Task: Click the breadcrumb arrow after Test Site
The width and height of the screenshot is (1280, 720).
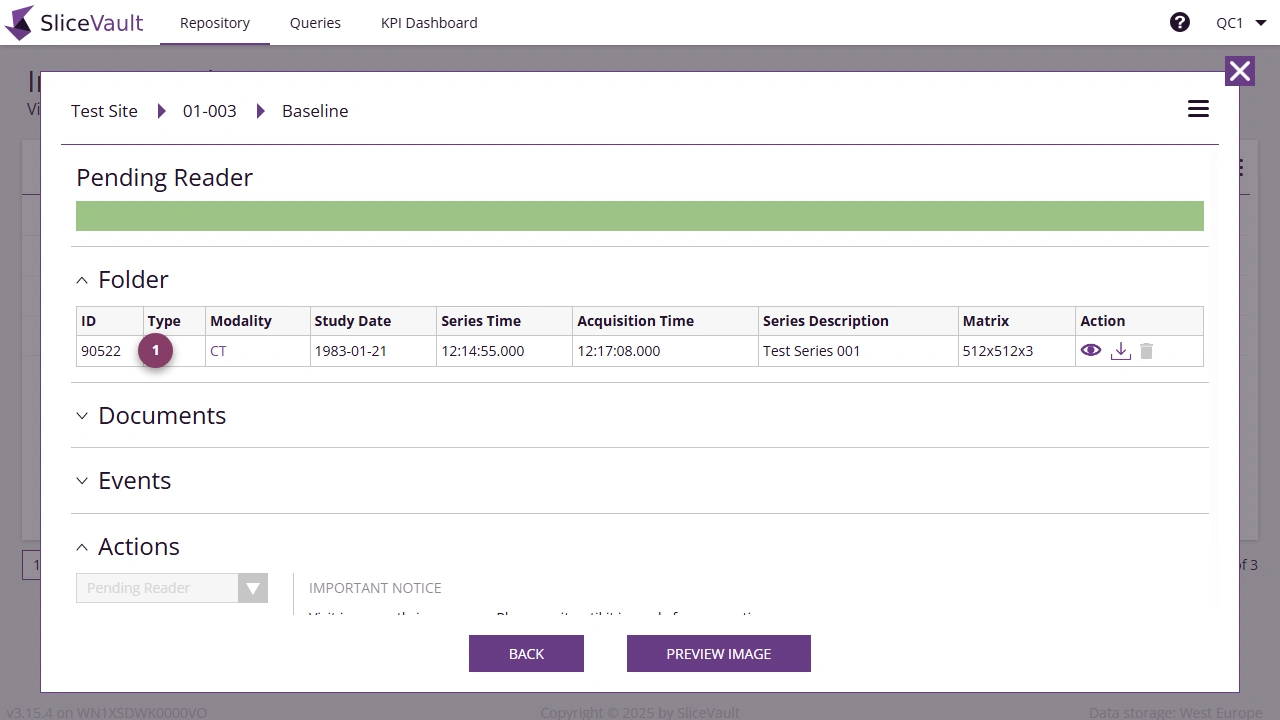Action: point(162,111)
